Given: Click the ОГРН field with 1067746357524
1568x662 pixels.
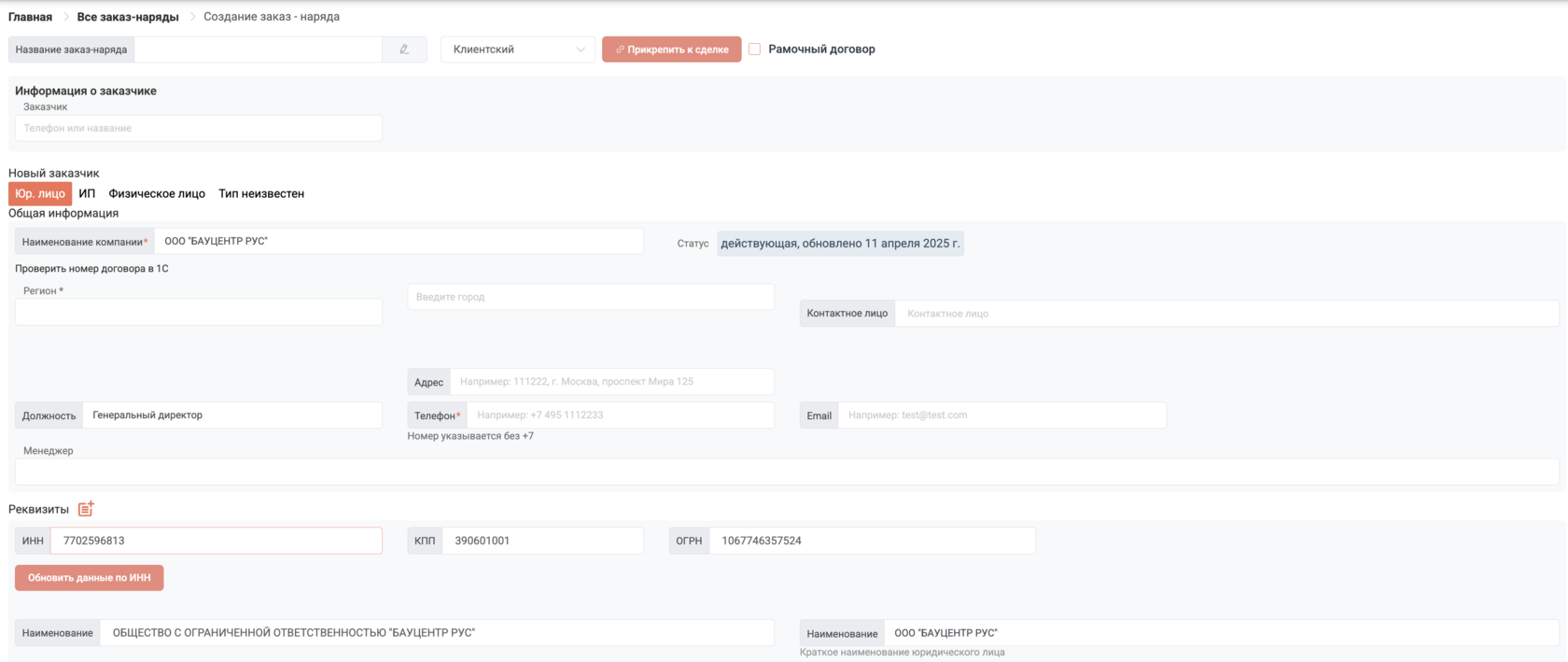Looking at the screenshot, I should click(x=873, y=541).
